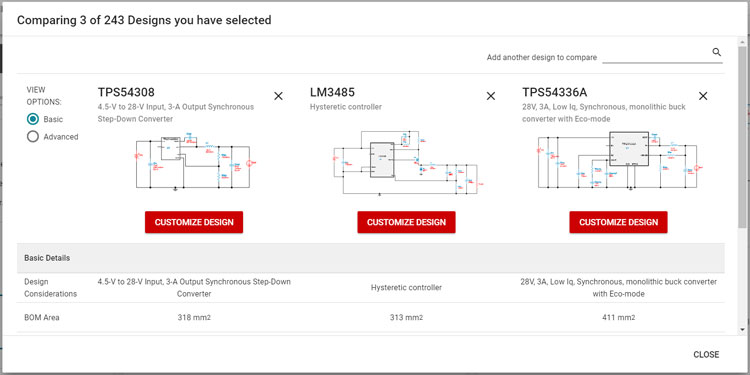Click the LM3485 design title
The height and width of the screenshot is (375, 750).
(x=332, y=92)
